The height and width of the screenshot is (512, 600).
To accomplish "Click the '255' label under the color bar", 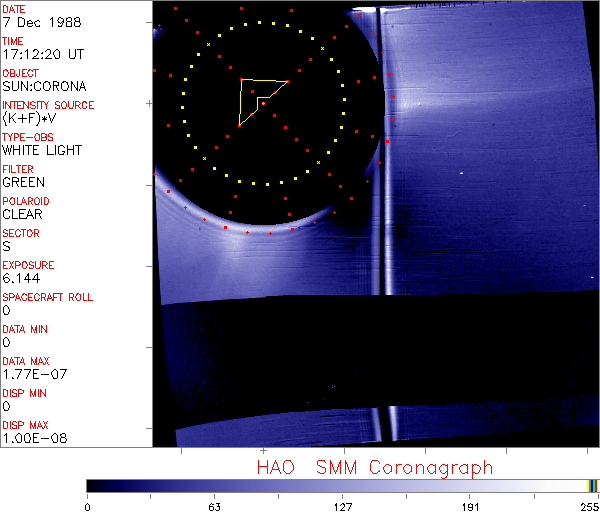I will pyautogui.click(x=587, y=506).
